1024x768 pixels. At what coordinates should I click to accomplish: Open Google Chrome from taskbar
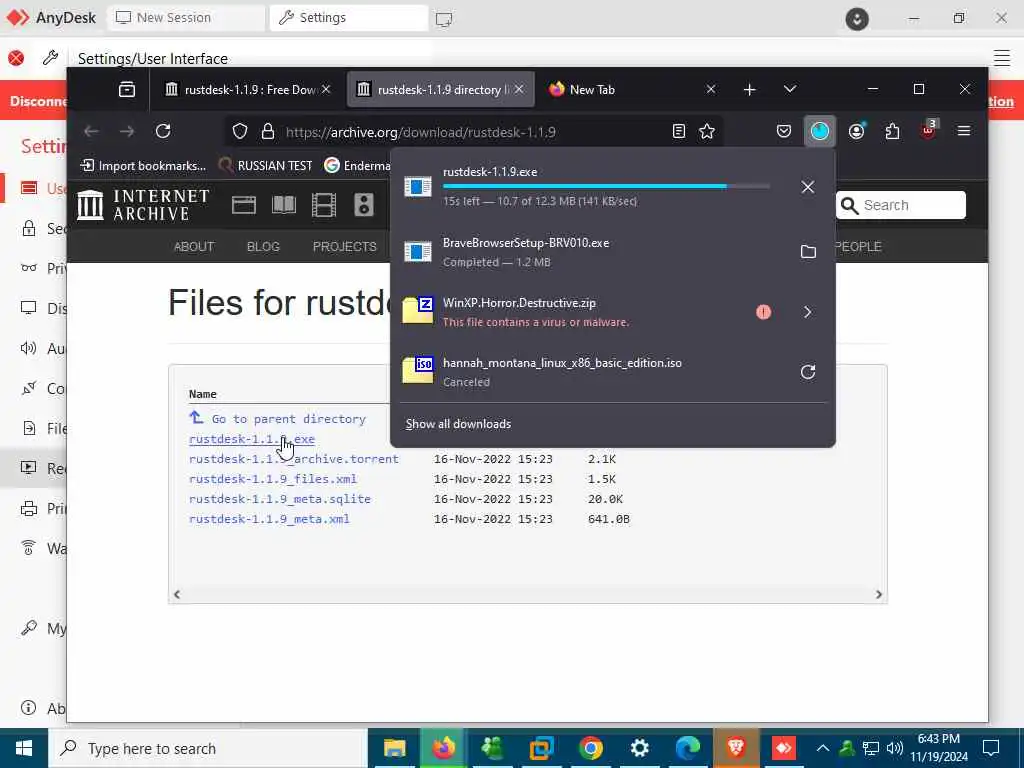(590, 748)
